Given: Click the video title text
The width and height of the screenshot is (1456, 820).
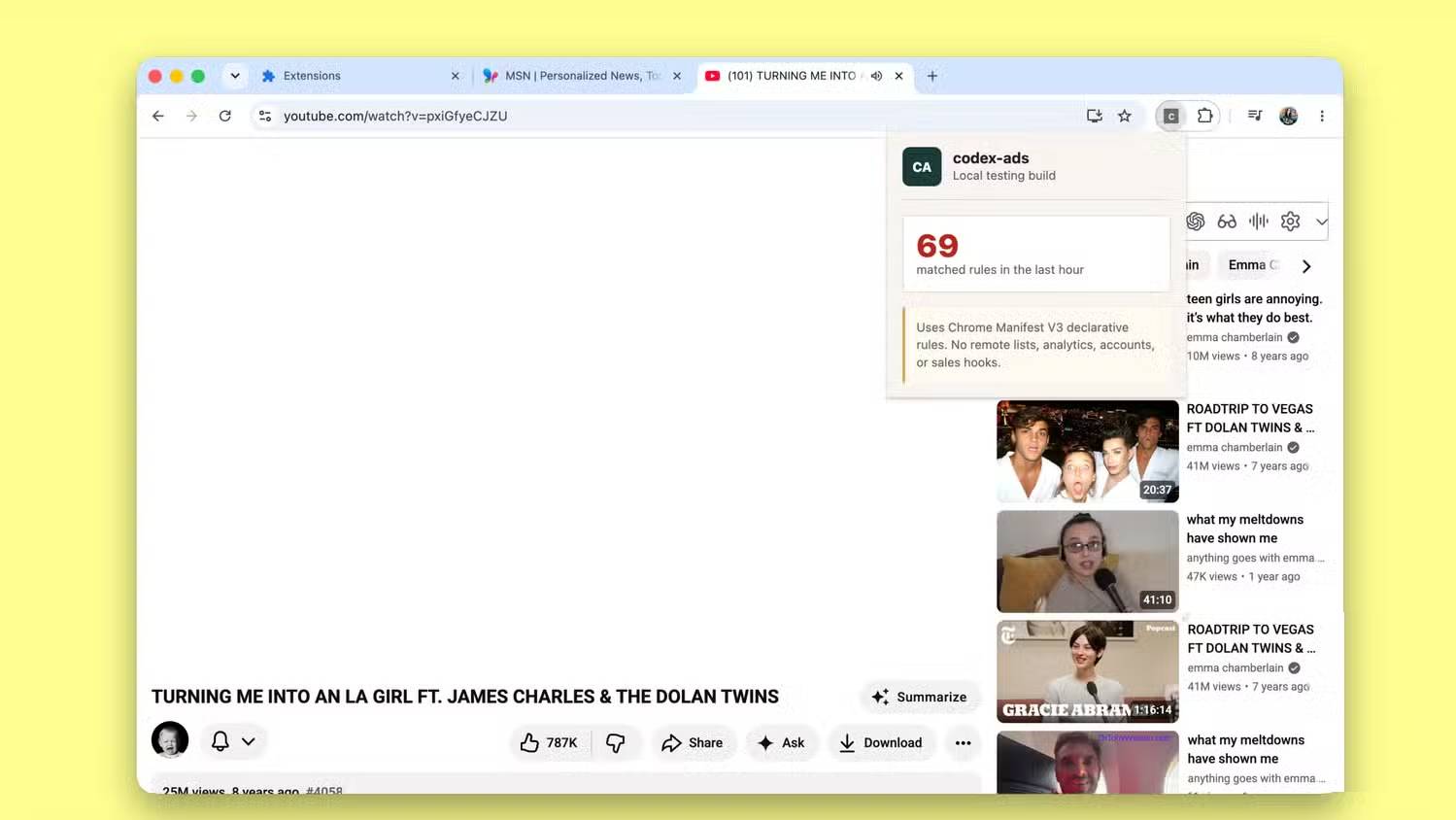Looking at the screenshot, I should pyautogui.click(x=465, y=697).
